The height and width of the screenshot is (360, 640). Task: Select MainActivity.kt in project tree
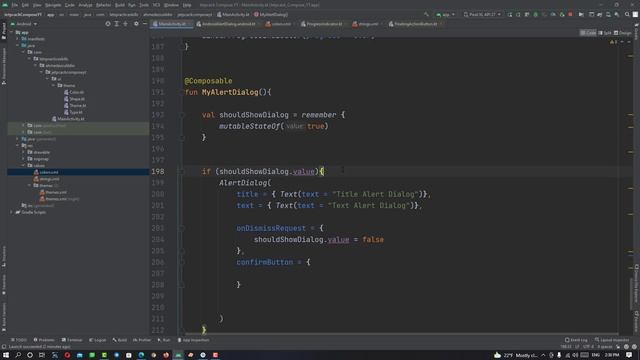pyautogui.click(x=68, y=119)
